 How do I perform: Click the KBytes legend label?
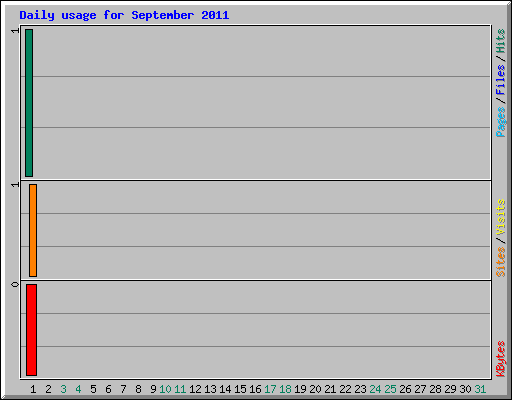point(500,359)
